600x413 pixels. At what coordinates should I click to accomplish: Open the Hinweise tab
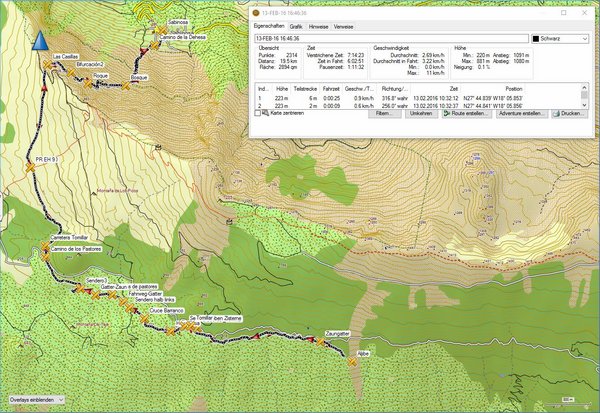click(x=318, y=24)
